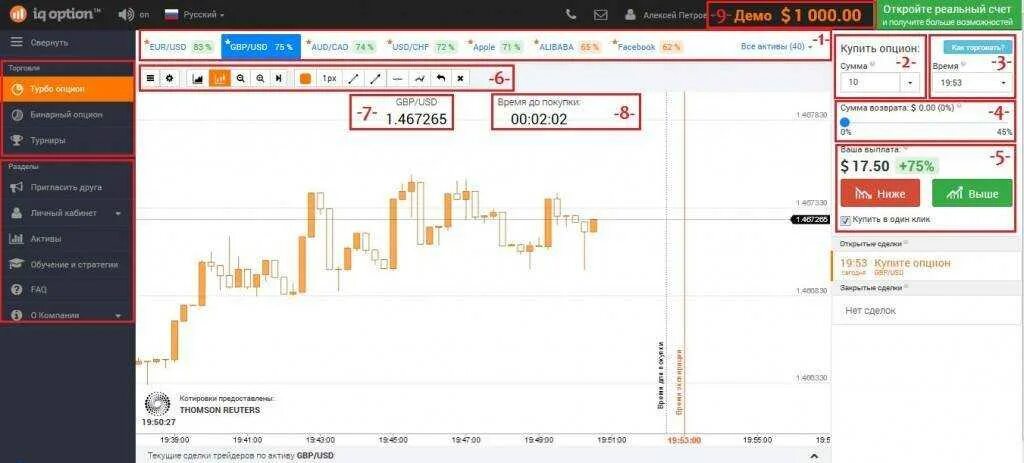Screen dimensions: 1024x463
Task: Clear all drawings with X icon
Action: (460, 78)
